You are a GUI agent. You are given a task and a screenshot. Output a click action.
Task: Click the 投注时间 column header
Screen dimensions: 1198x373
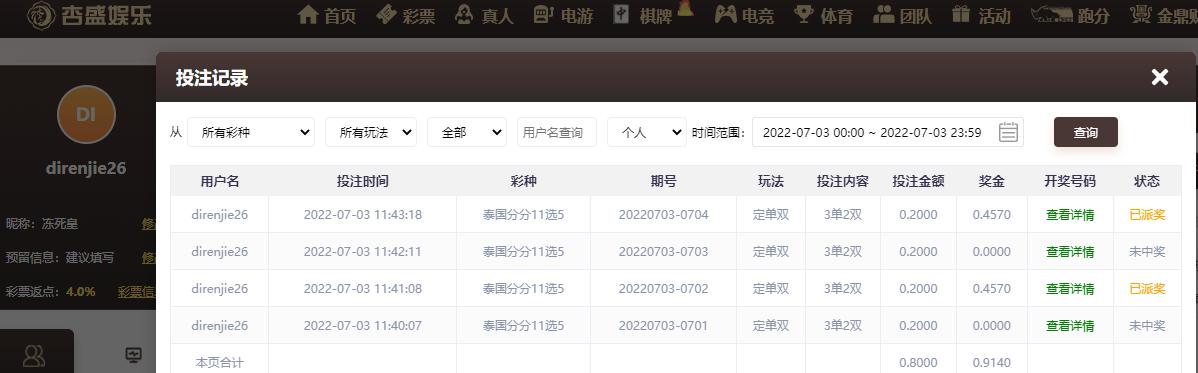[x=362, y=181]
